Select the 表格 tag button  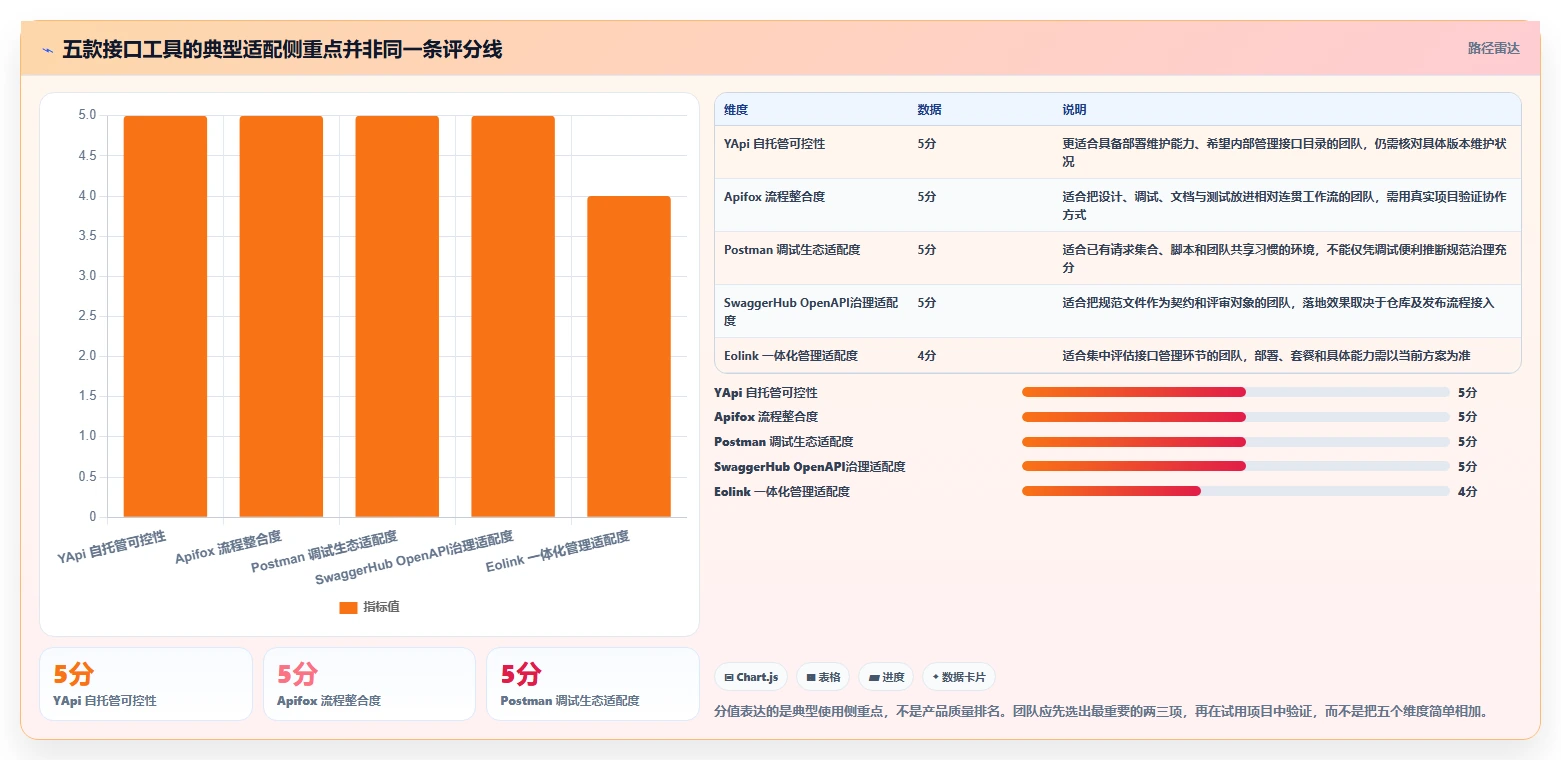point(823,677)
